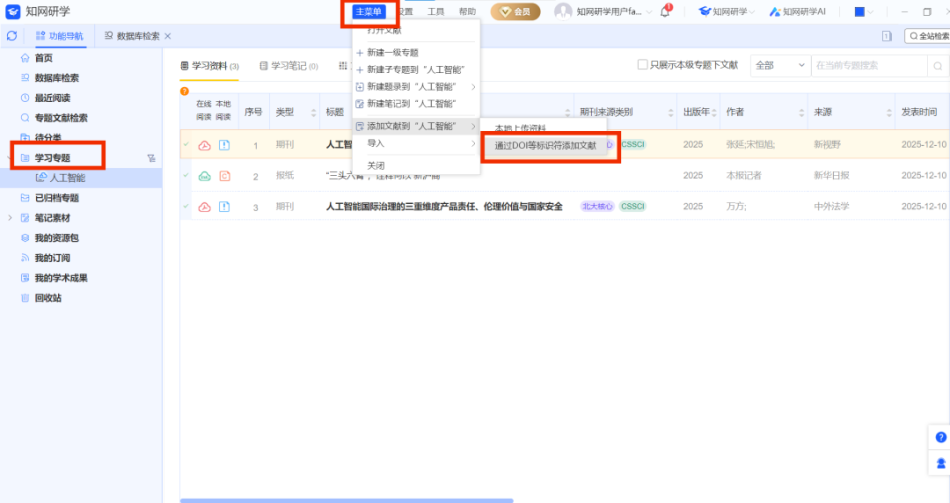
Task: Click the blue theme color swatch
Action: coord(858,12)
